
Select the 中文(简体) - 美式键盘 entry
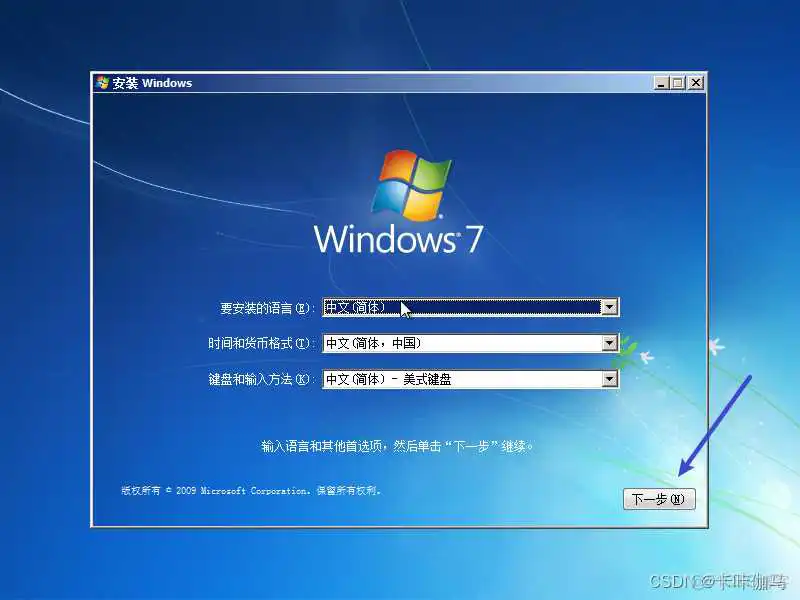[450, 378]
